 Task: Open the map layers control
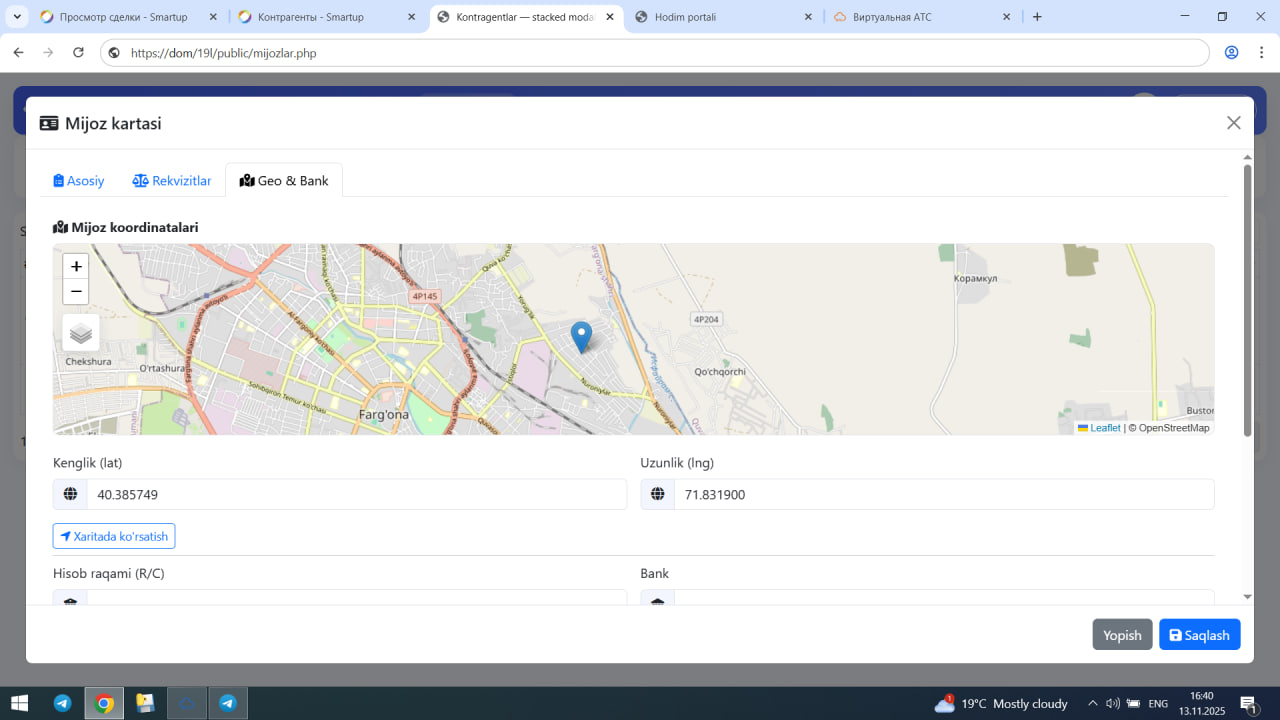coord(81,333)
